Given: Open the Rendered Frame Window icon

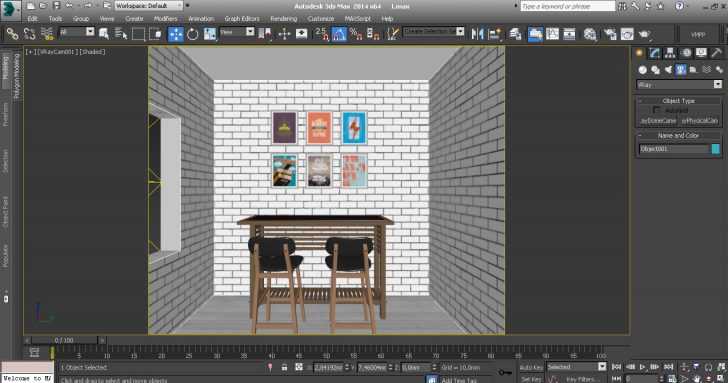Looking at the screenshot, I should [627, 33].
